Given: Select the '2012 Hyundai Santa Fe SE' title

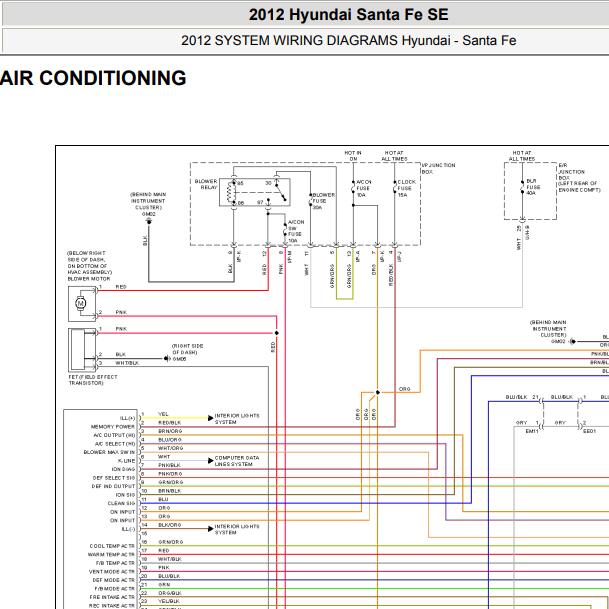Looking at the screenshot, I should pyautogui.click(x=348, y=15).
